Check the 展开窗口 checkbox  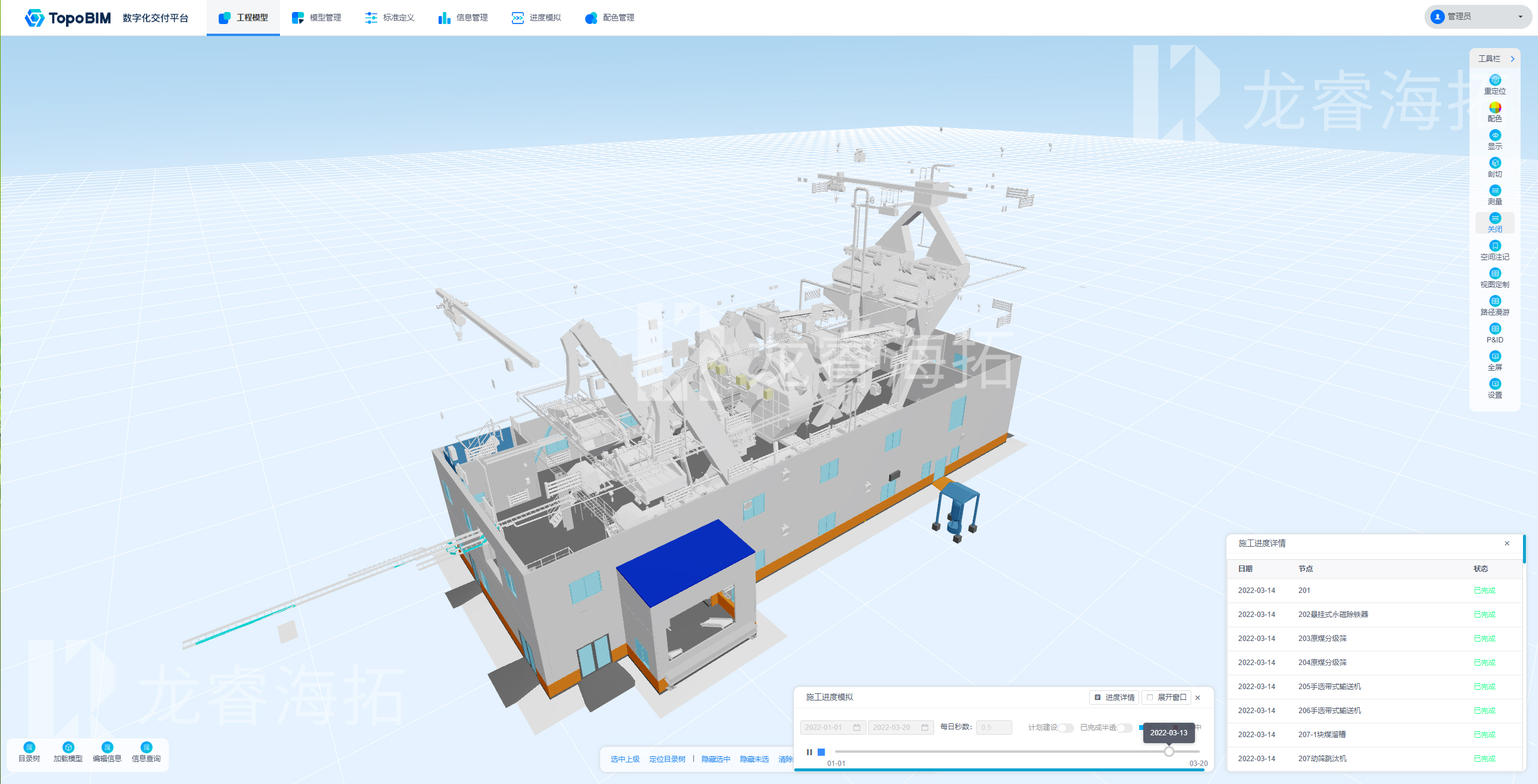pyautogui.click(x=1150, y=697)
